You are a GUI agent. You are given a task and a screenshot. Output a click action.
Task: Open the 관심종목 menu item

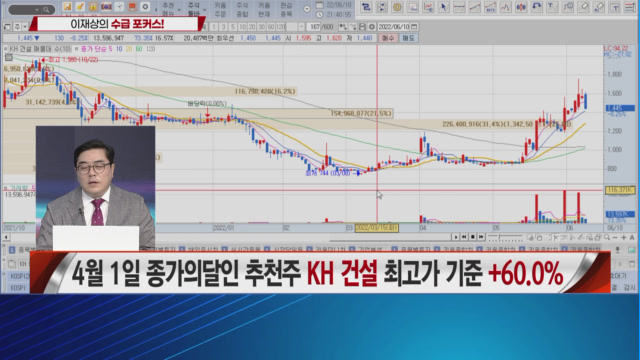coord(286,9)
